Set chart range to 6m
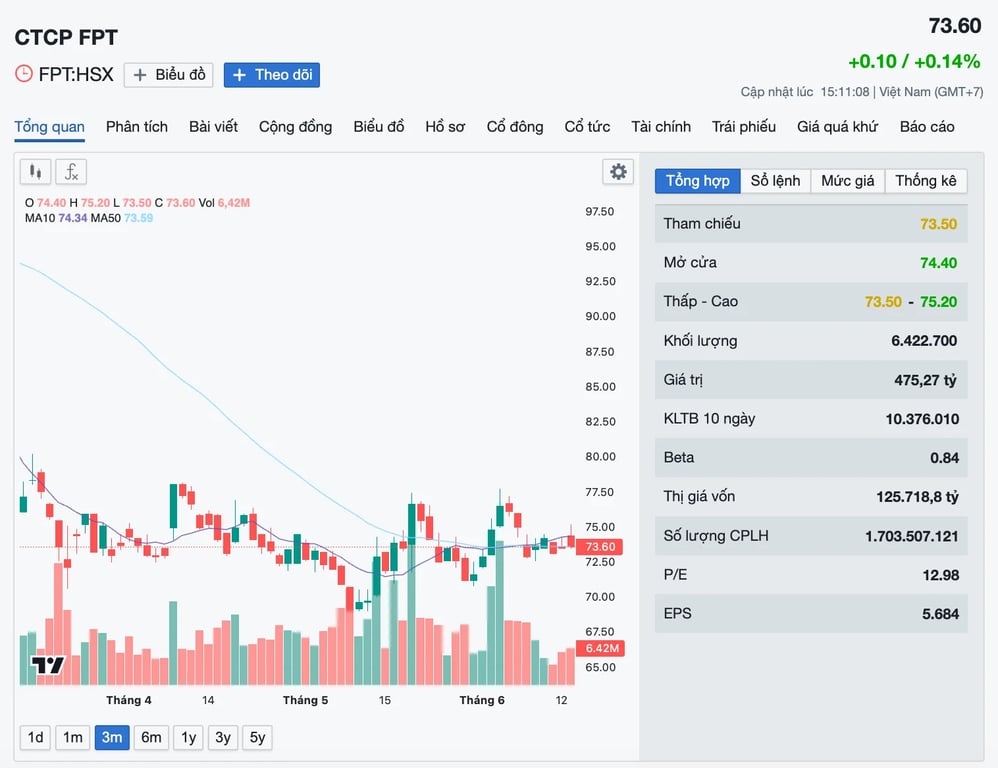The width and height of the screenshot is (998, 768). coord(151,737)
